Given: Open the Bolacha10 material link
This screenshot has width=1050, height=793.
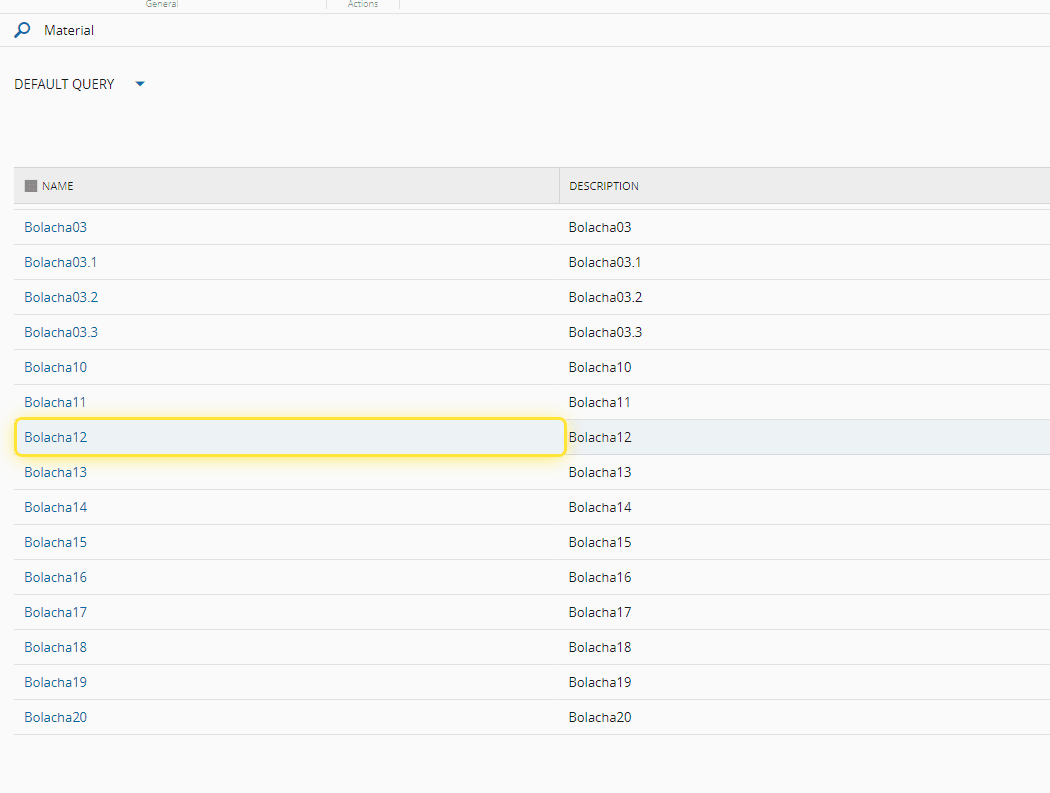Looking at the screenshot, I should click(x=56, y=367).
